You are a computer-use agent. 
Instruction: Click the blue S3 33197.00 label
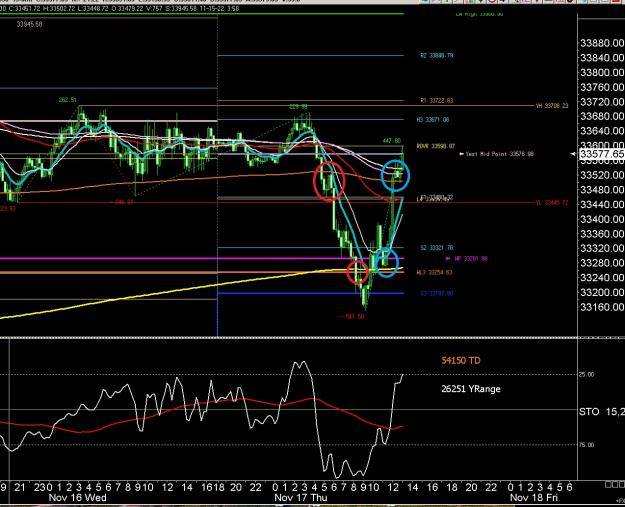[x=436, y=293]
